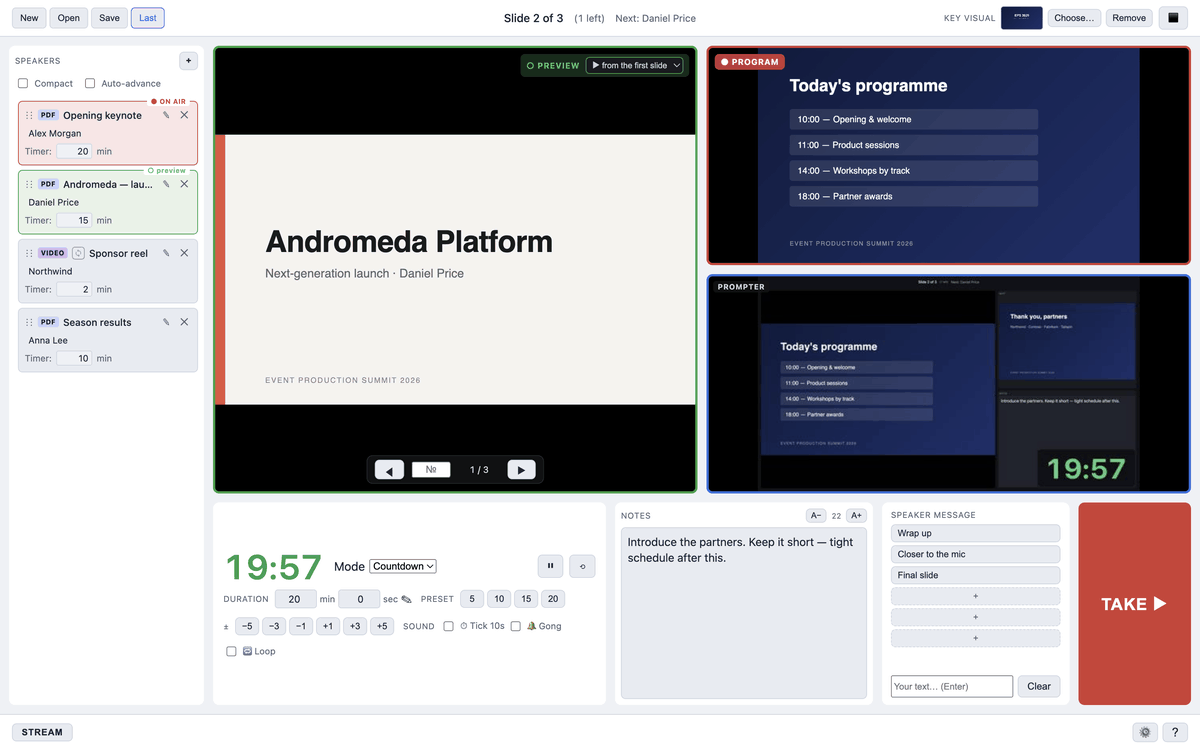1200x750 pixels.
Task: Toggle the loop icon on Sponsor reel
Action: coord(78,253)
